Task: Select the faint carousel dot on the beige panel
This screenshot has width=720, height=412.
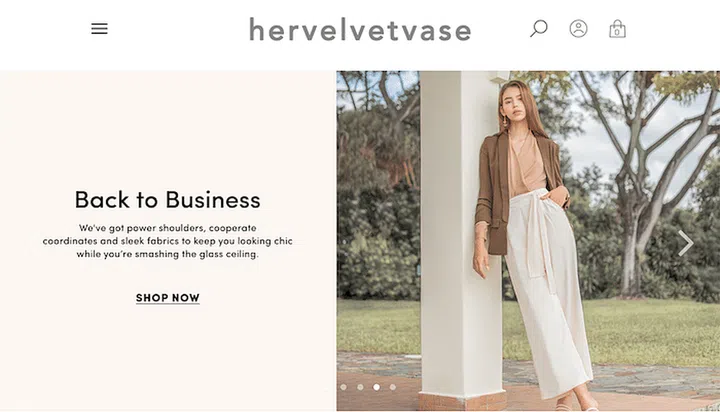Action: [327, 387]
